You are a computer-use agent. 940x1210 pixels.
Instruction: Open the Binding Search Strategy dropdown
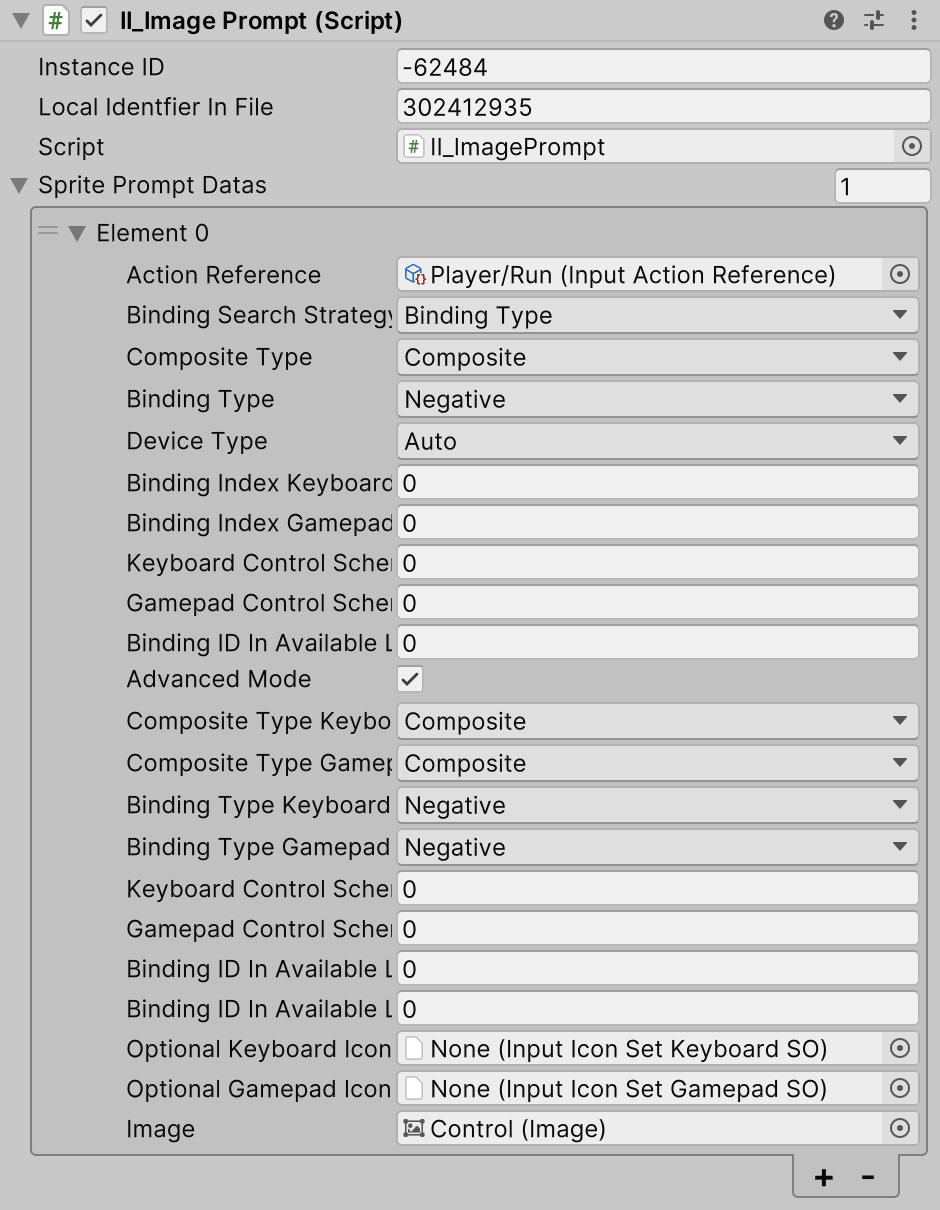click(x=658, y=315)
